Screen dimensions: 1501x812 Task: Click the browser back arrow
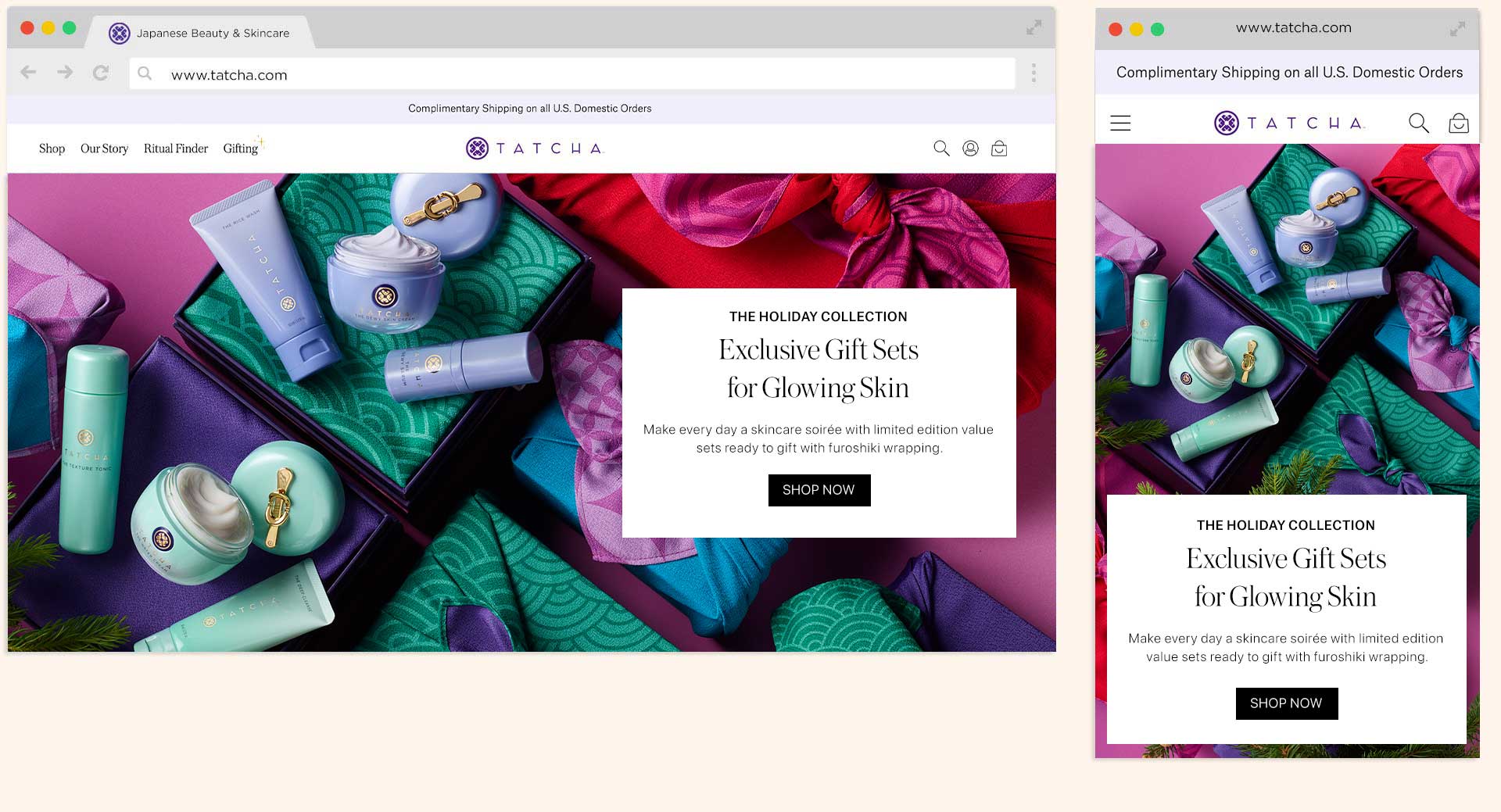click(x=29, y=73)
